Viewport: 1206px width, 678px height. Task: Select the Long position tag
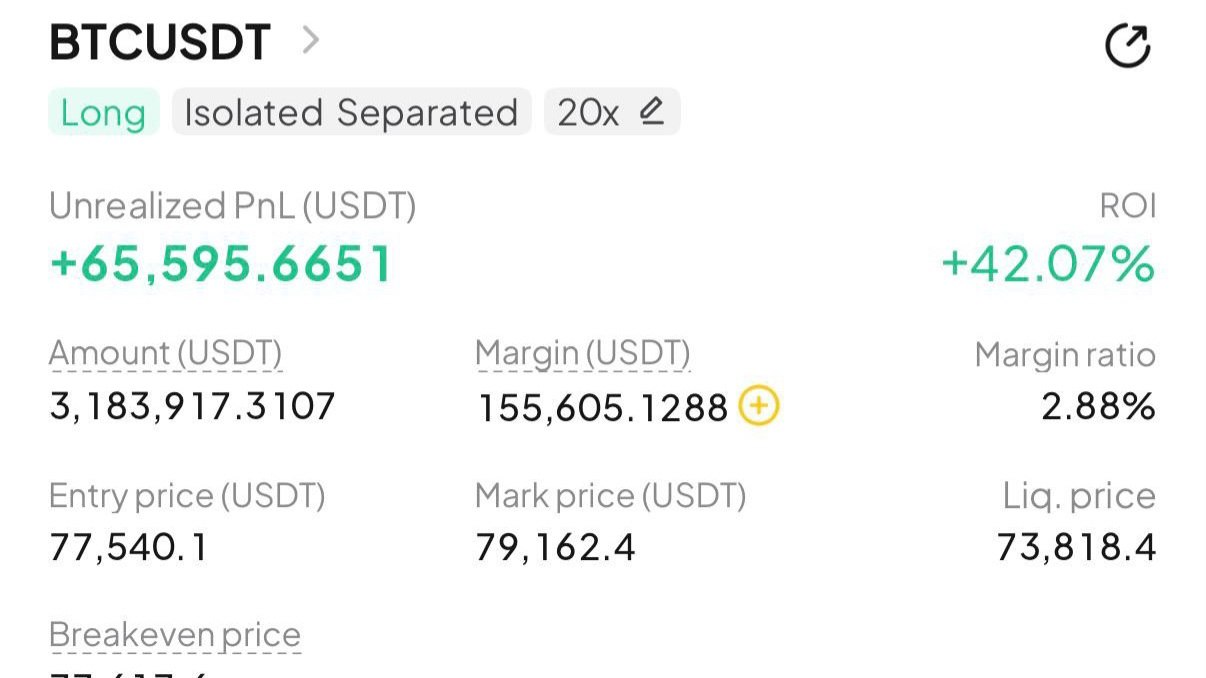click(103, 112)
